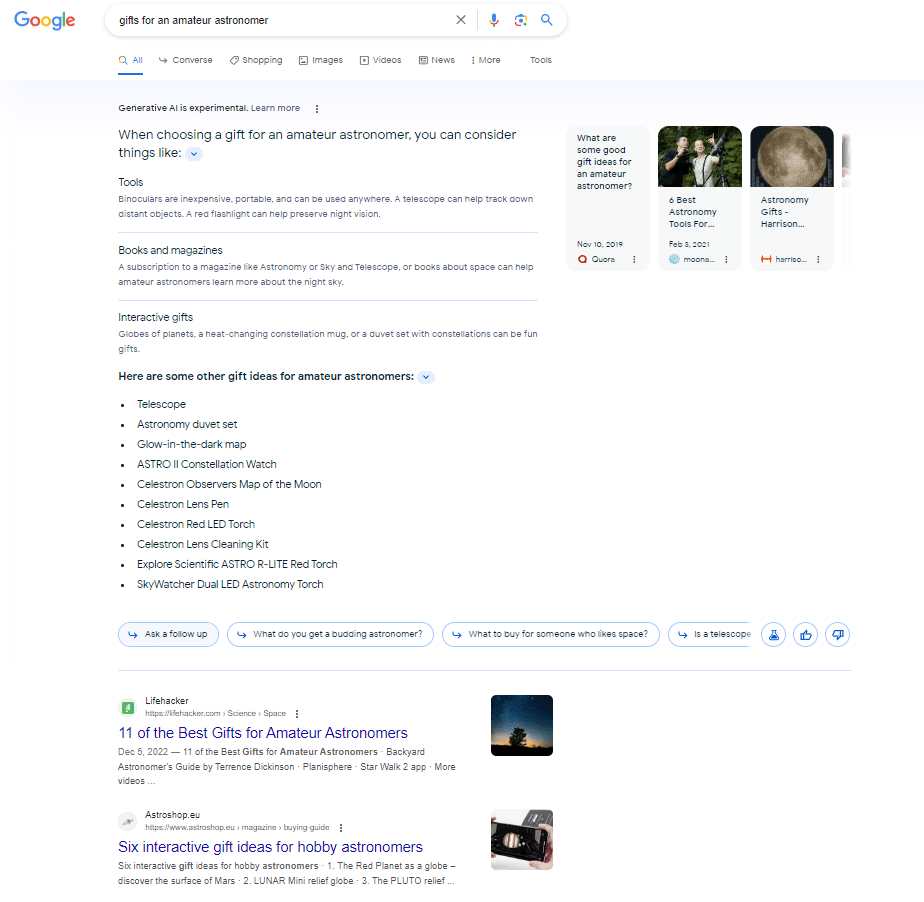This screenshot has width=924, height=902.
Task: Start voice search with microphone icon
Action: pos(494,20)
